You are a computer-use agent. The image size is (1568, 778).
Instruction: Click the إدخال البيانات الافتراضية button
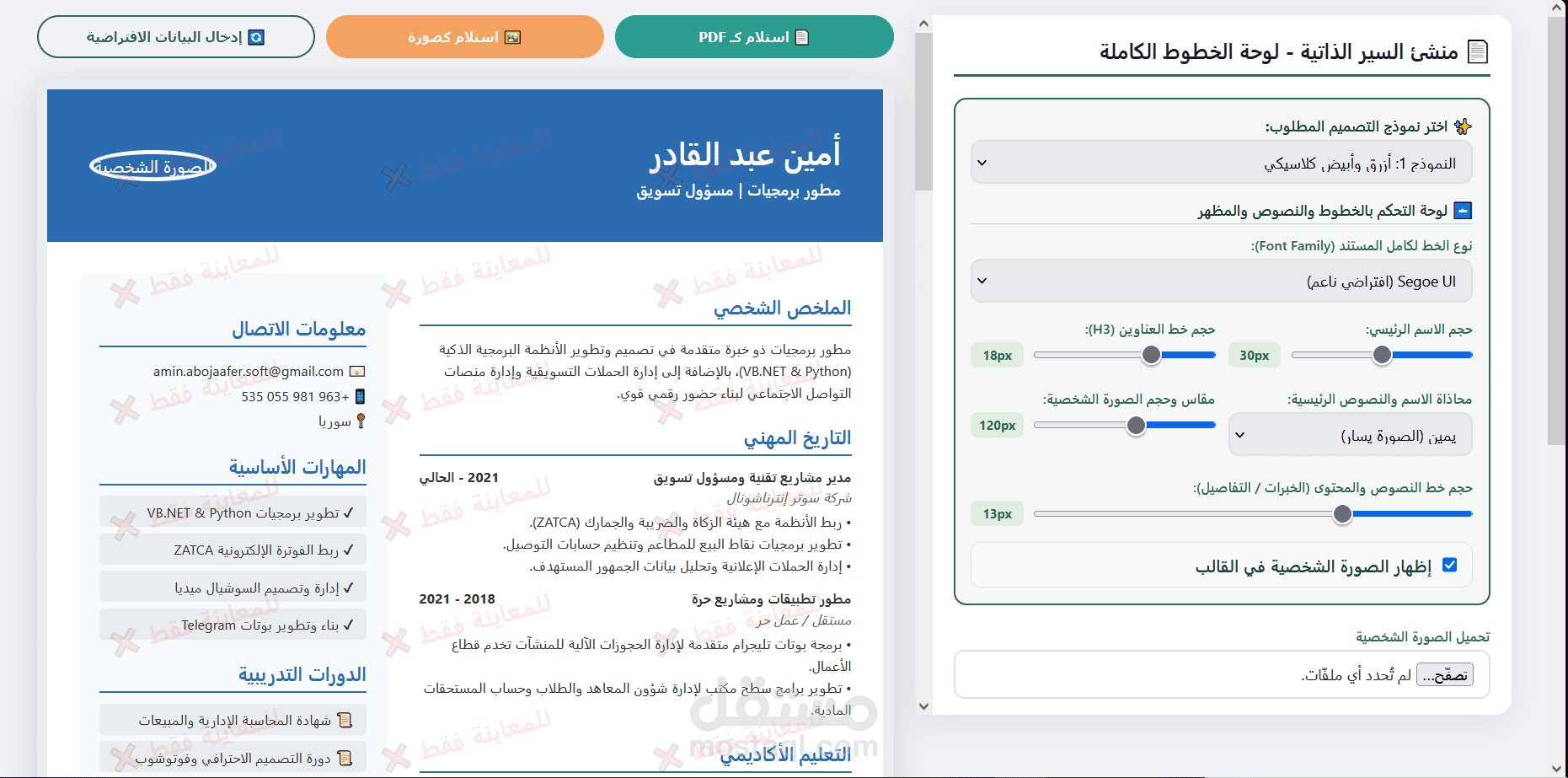(176, 37)
